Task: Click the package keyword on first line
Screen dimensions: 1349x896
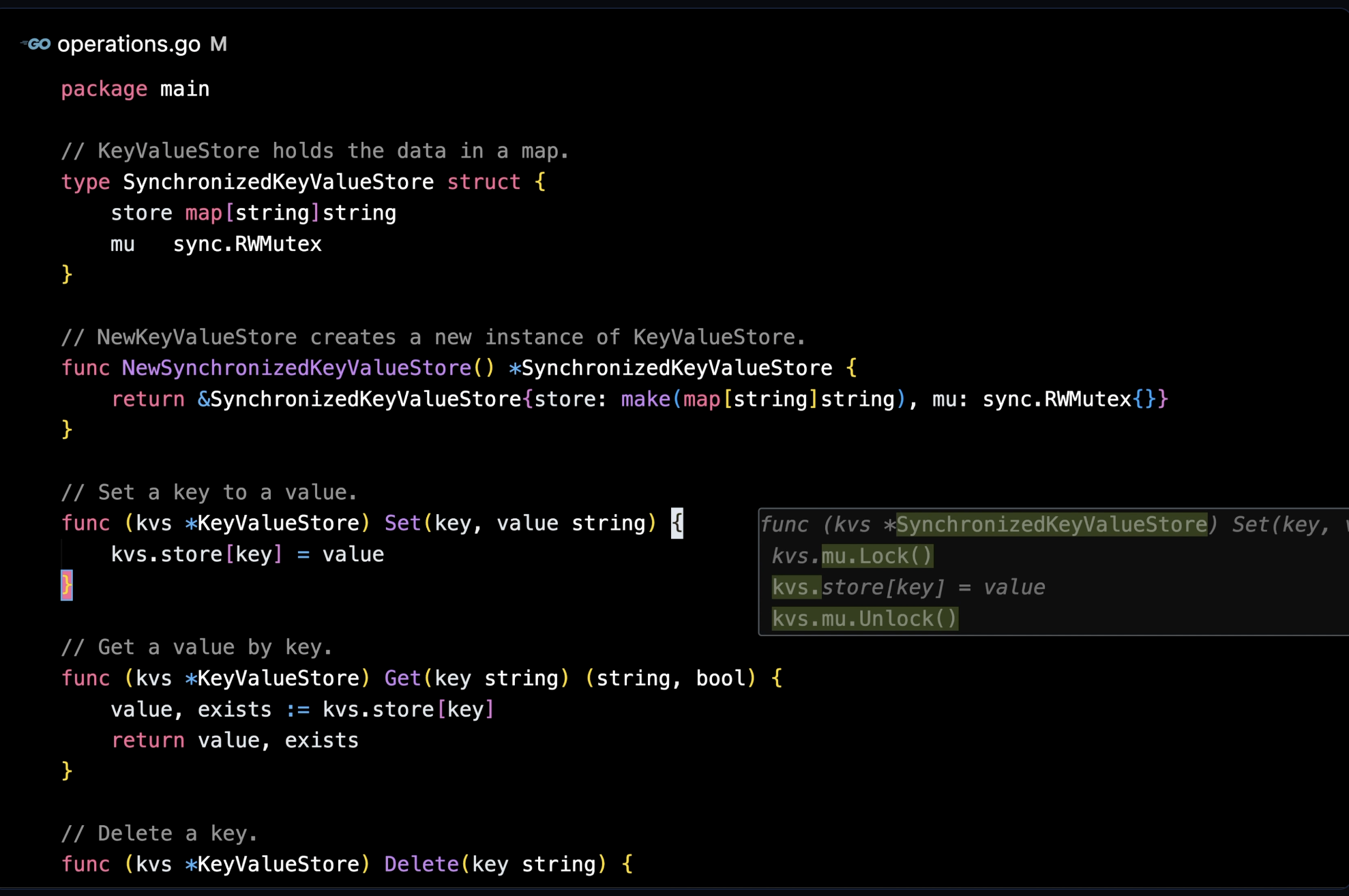Action: 104,89
